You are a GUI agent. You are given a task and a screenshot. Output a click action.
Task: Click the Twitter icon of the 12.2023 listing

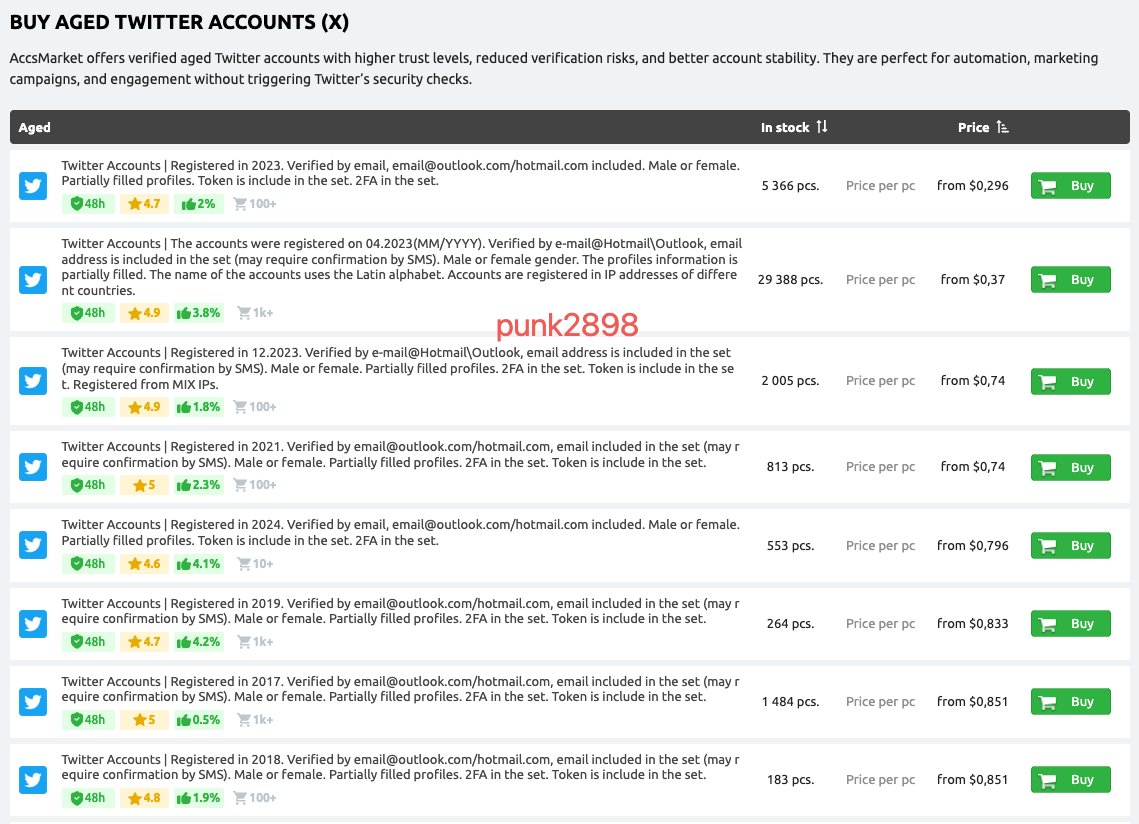[33, 380]
